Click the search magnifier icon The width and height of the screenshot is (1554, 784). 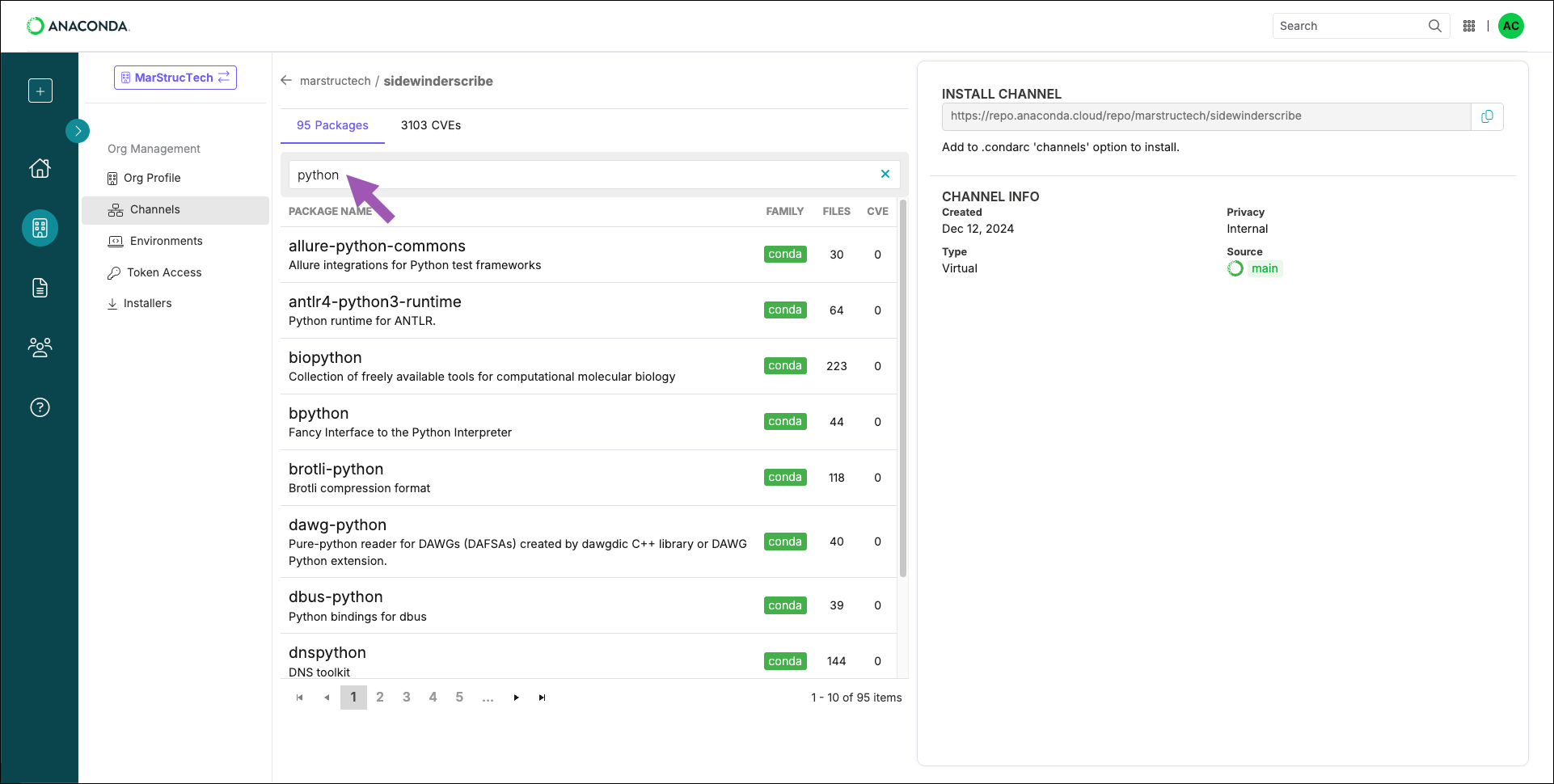click(x=1435, y=26)
